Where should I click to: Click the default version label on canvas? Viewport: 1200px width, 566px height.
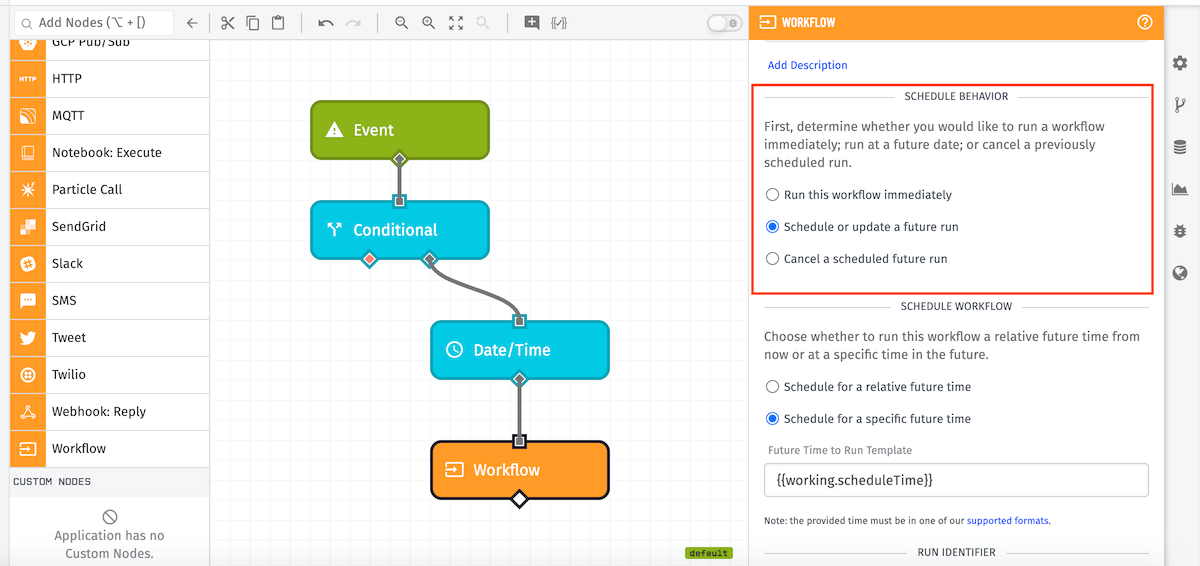pyautogui.click(x=709, y=553)
